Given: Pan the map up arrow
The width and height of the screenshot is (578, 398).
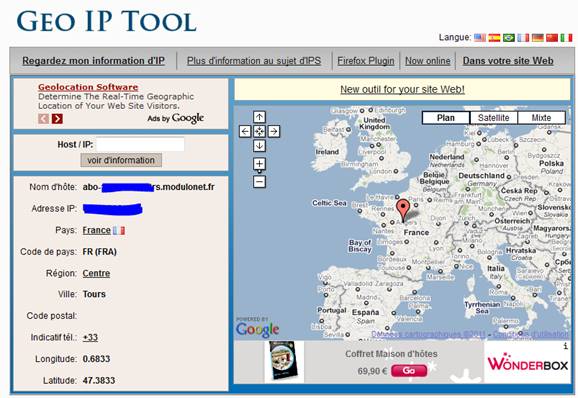Looking at the screenshot, I should coord(260,117).
